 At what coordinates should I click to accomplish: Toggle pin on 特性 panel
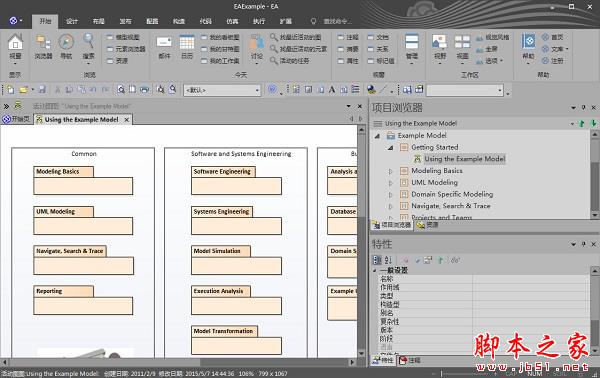click(584, 244)
